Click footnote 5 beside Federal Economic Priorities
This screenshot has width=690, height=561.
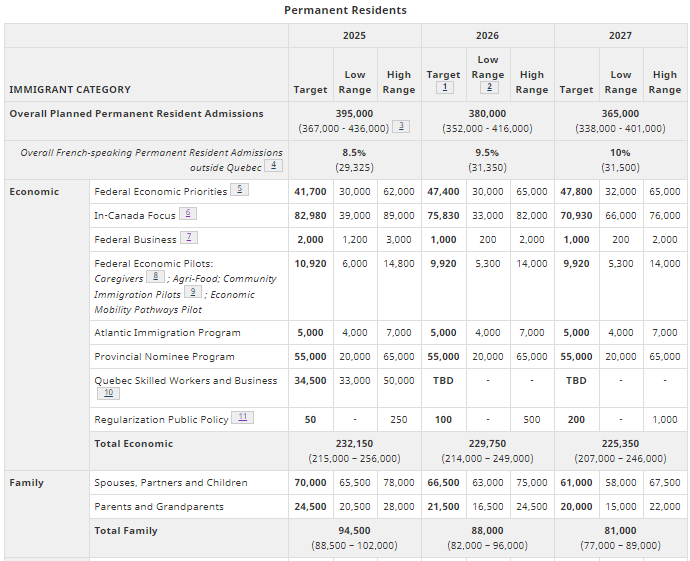pyautogui.click(x=240, y=190)
